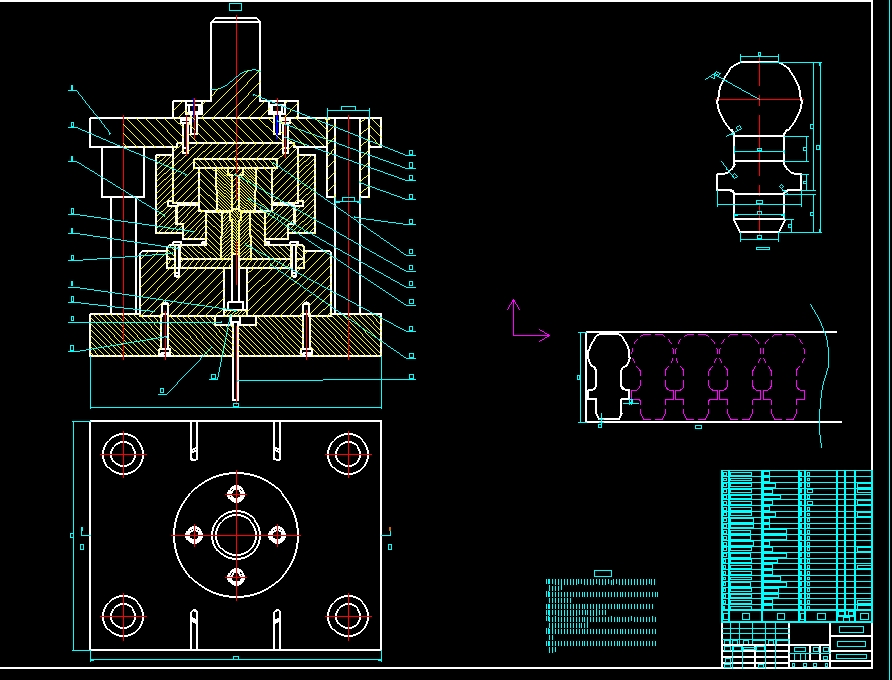This screenshot has width=892, height=680.
Task: Select the central bore circle in plan view
Action: coord(236,535)
